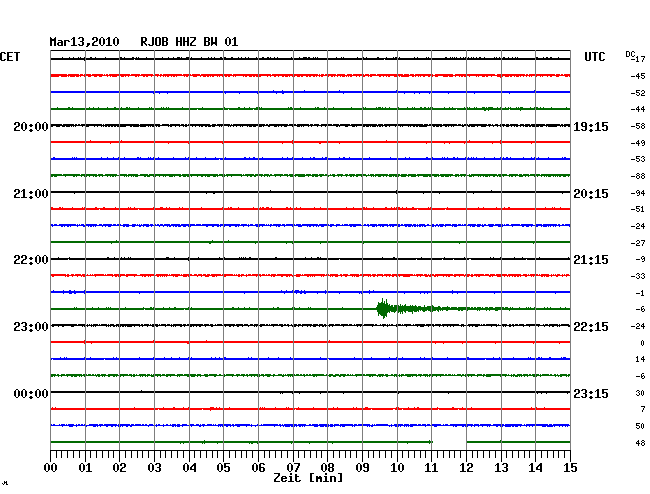Click minute 02 on the time axis
This screenshot has width=650, height=494.
click(x=119, y=467)
